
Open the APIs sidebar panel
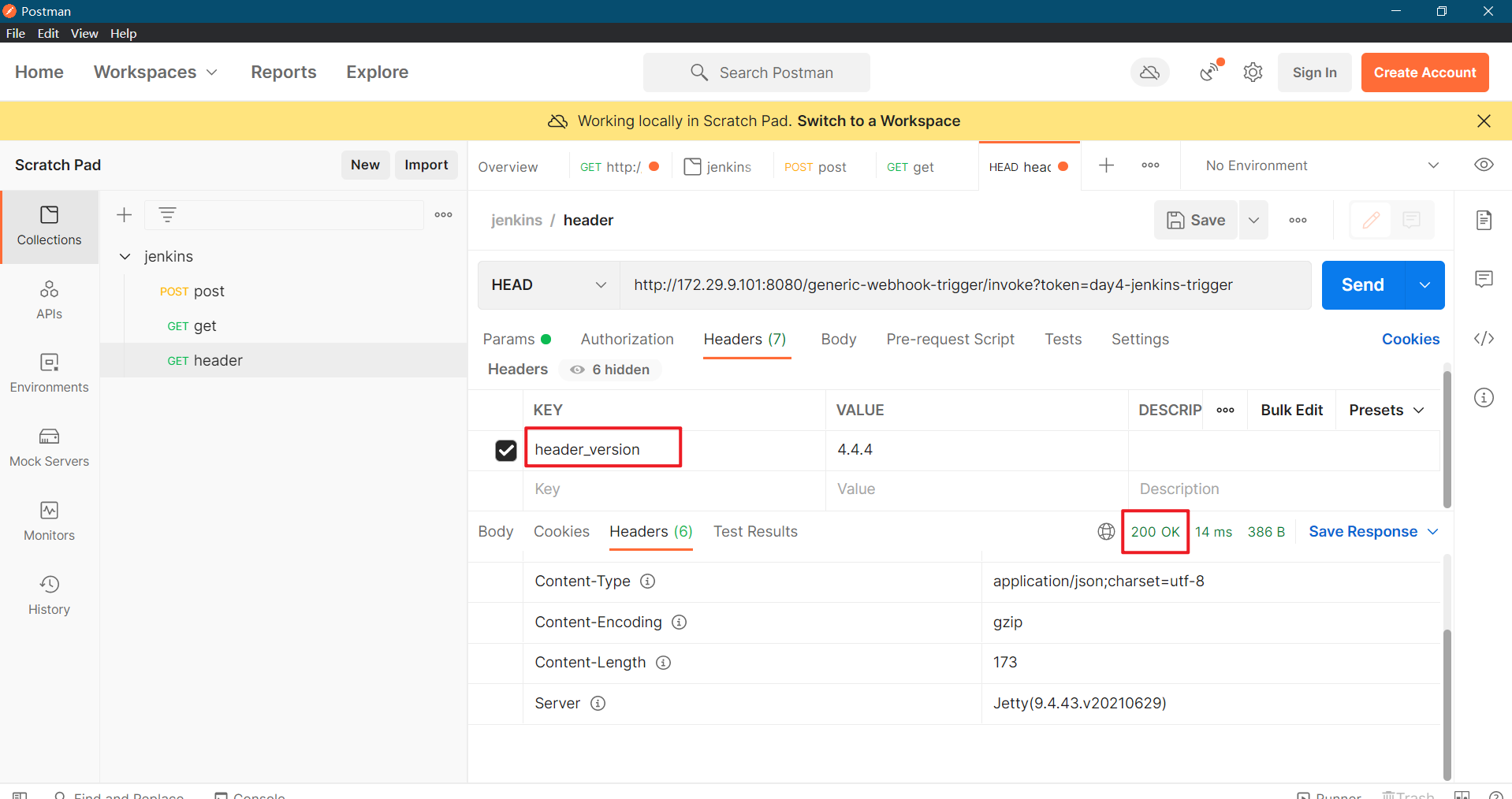pyautogui.click(x=49, y=300)
